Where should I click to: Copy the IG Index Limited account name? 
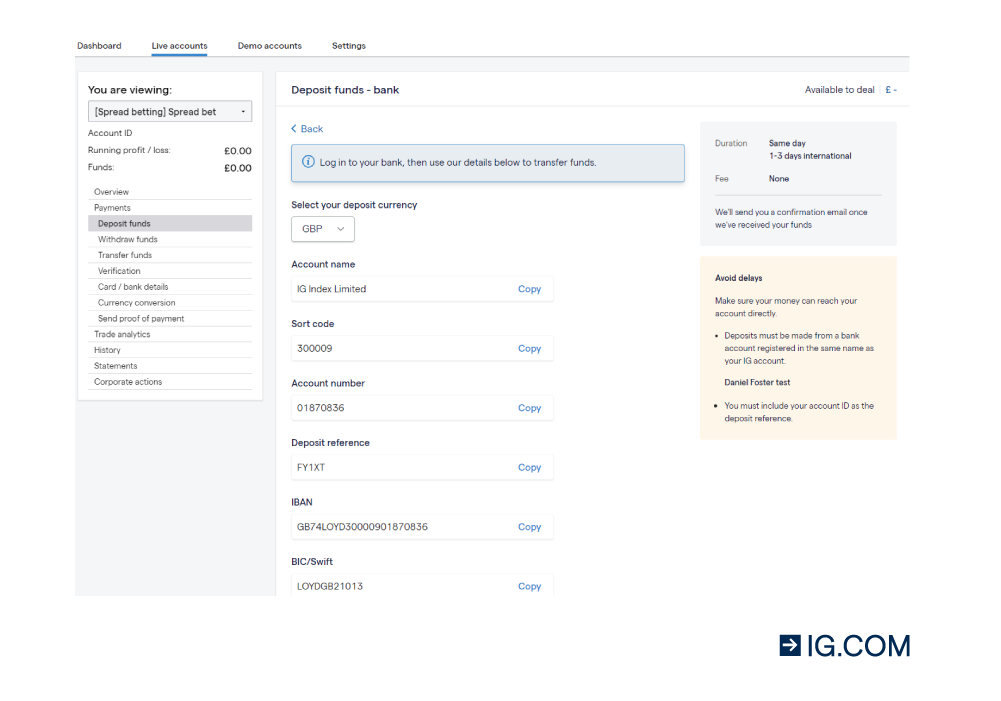(x=529, y=289)
